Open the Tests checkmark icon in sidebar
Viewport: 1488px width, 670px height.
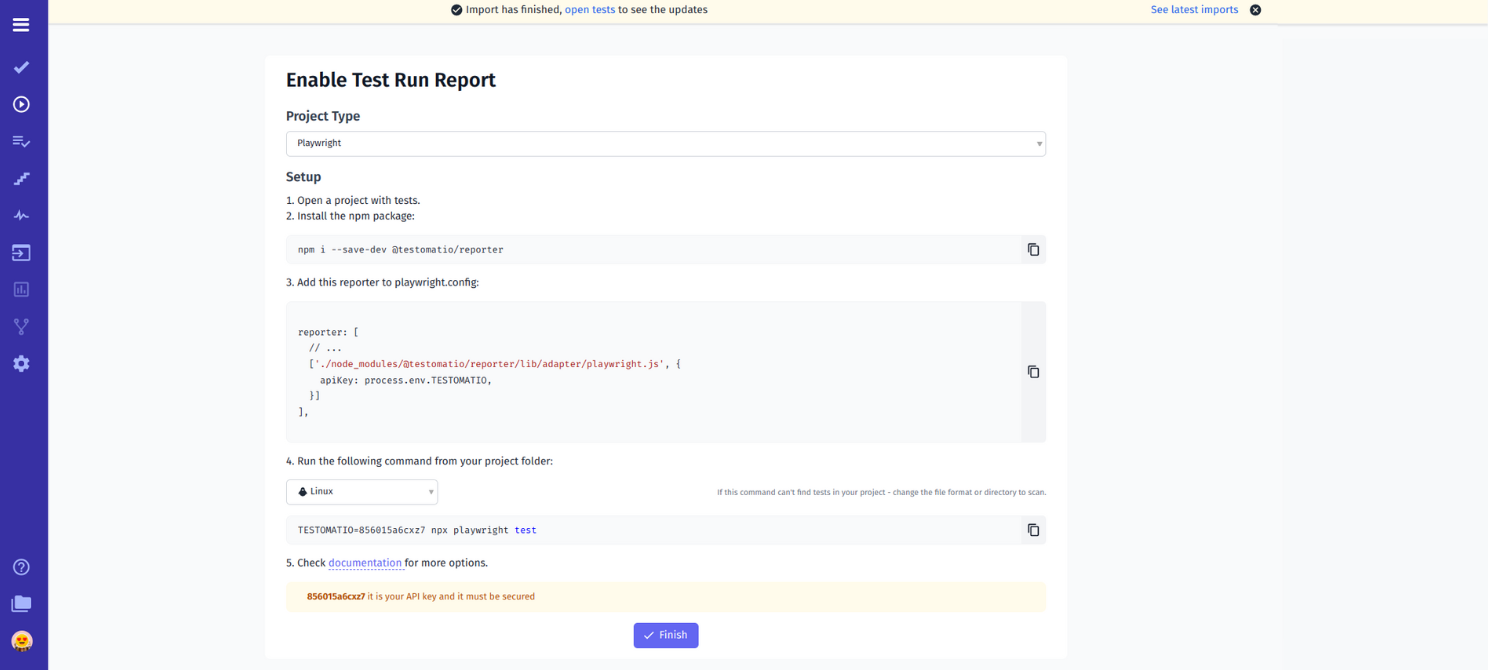point(21,67)
